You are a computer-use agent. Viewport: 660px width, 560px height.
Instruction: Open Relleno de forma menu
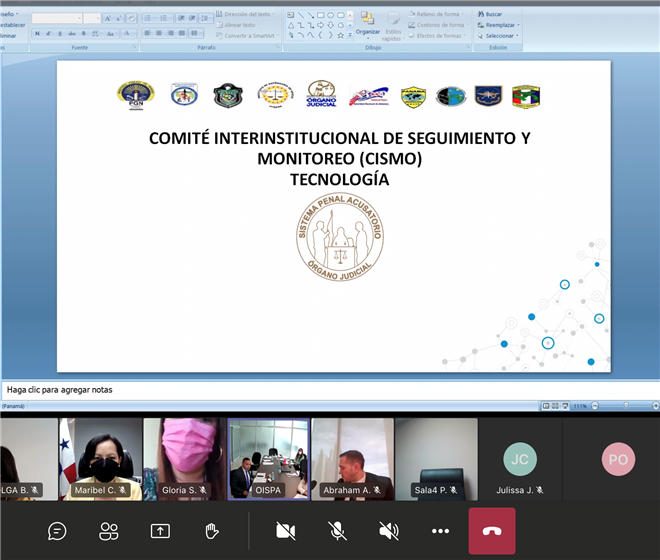pyautogui.click(x=436, y=14)
